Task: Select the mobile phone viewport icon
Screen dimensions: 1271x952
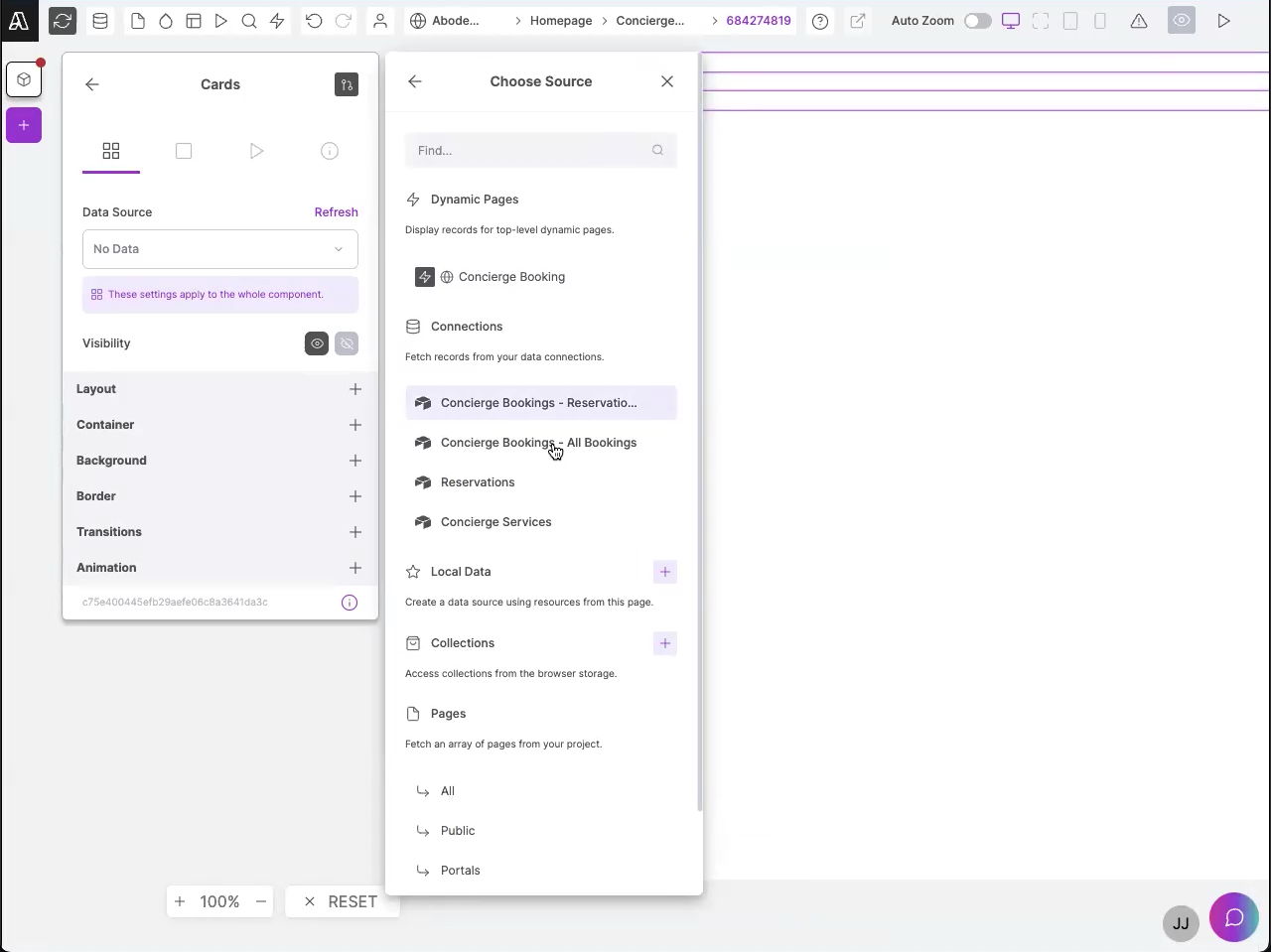Action: [1100, 21]
